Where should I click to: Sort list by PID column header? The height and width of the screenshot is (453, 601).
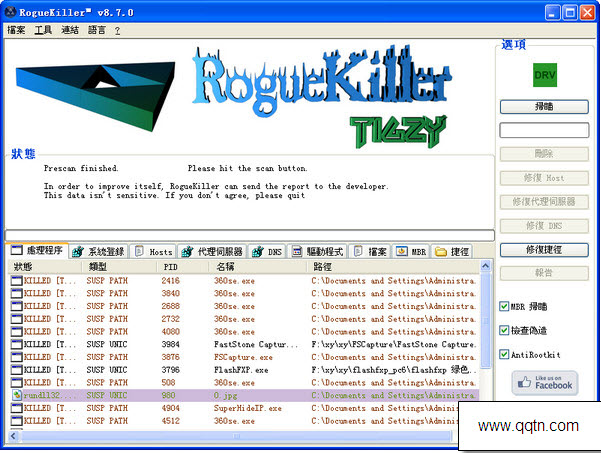(183, 267)
